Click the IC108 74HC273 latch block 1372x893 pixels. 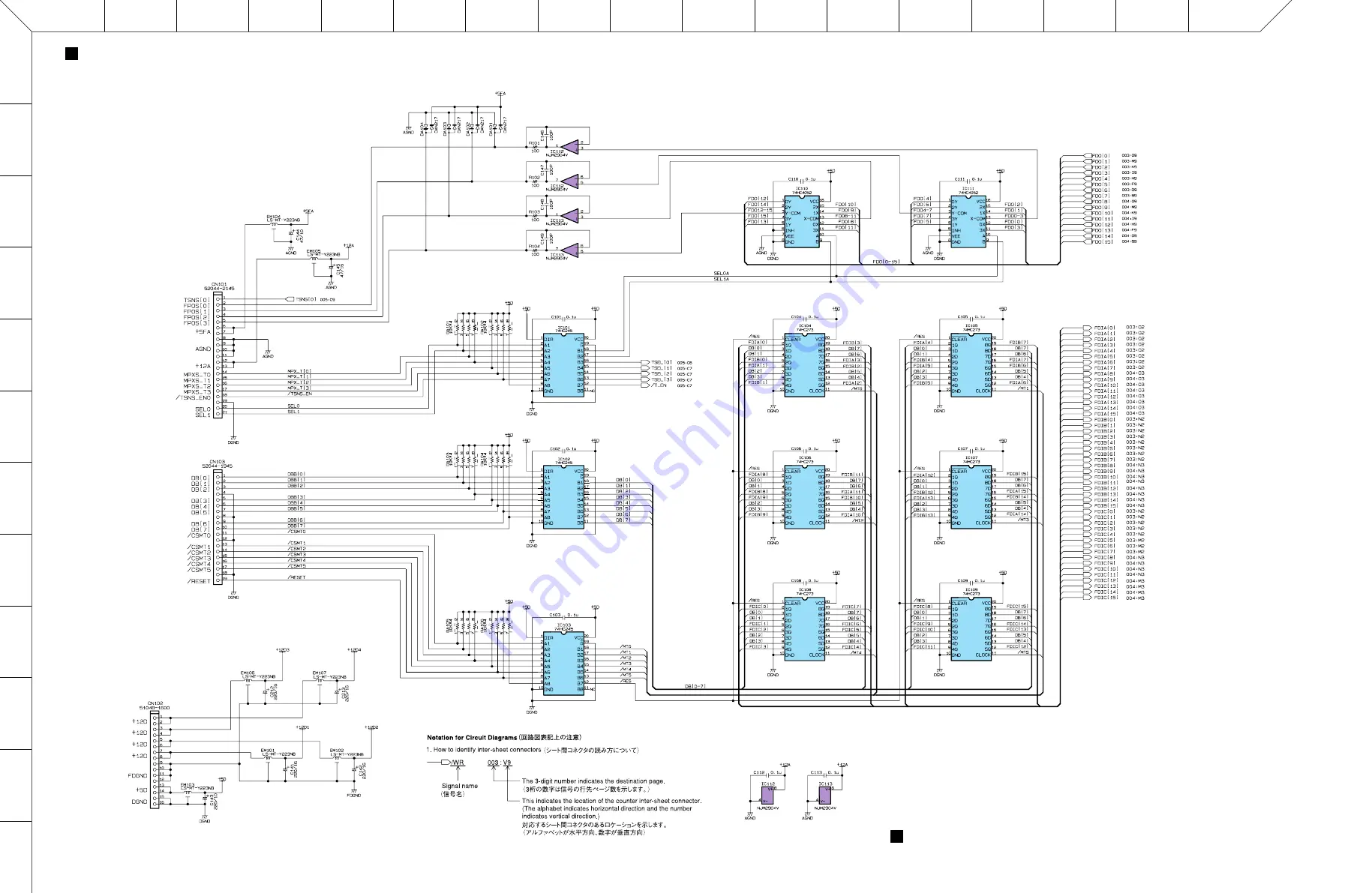pos(805,629)
